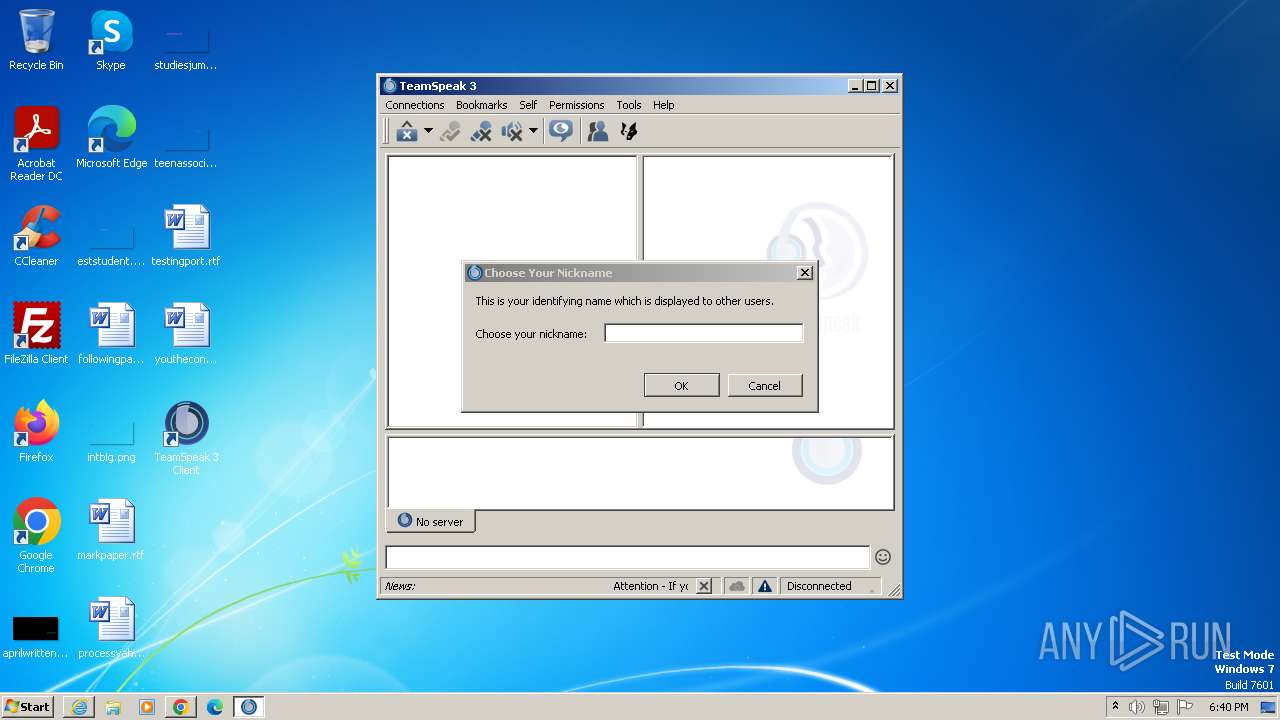The height and width of the screenshot is (720, 1280).
Task: Open the contacts manager icon
Action: [x=598, y=131]
